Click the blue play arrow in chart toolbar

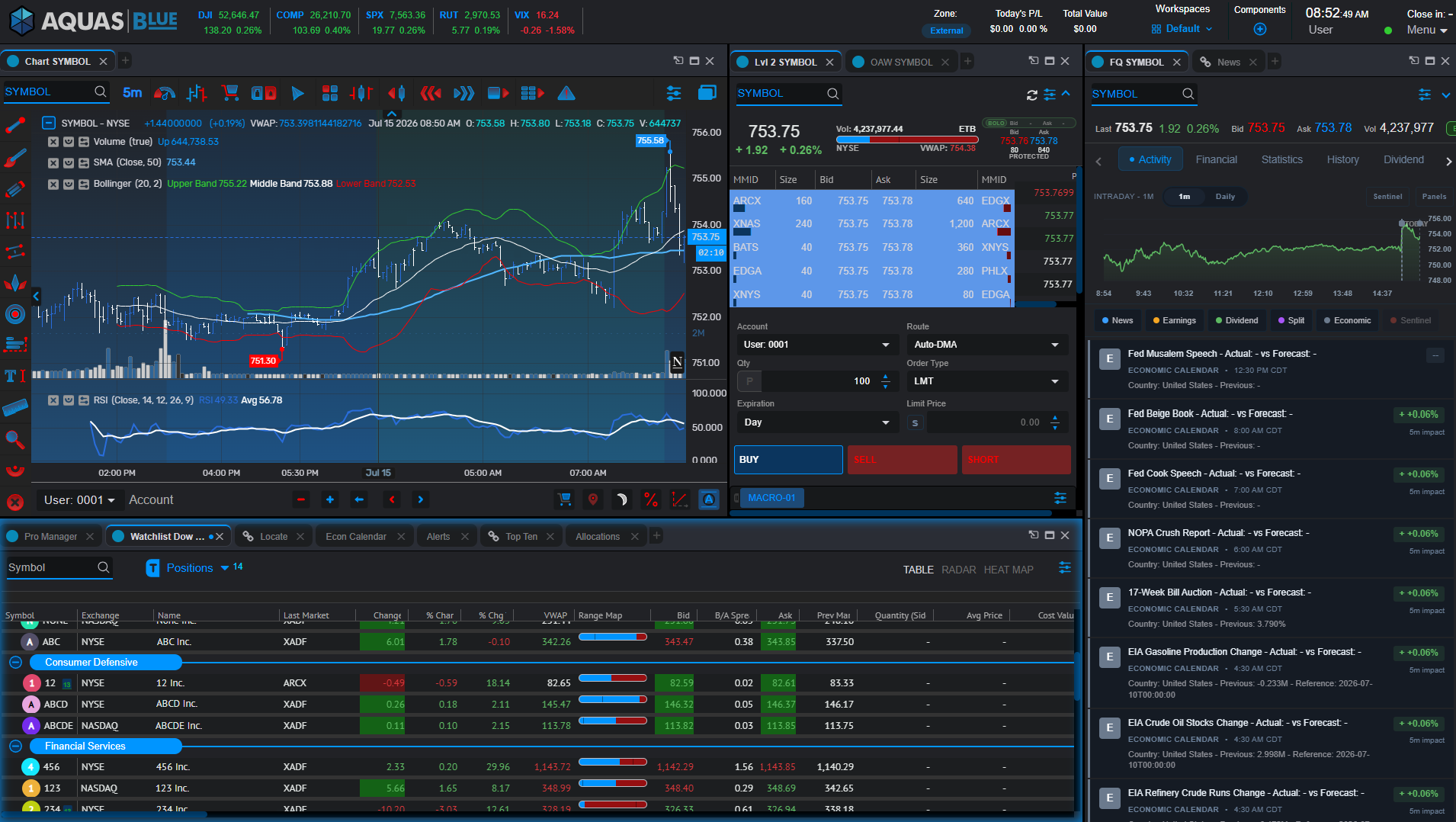tap(298, 93)
